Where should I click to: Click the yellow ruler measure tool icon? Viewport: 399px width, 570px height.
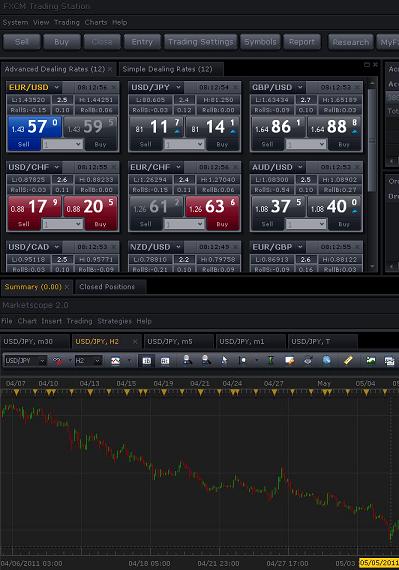[x=348, y=360]
